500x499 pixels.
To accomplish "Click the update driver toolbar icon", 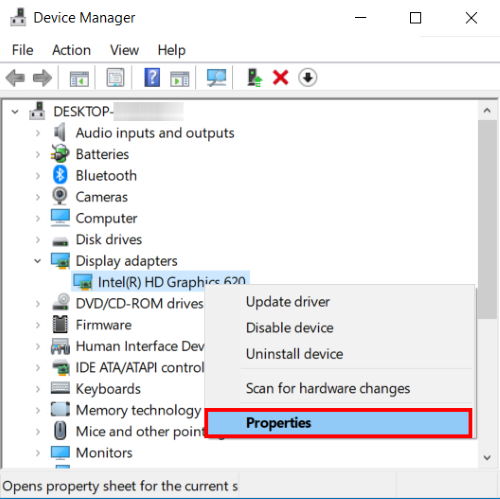I will point(254,78).
